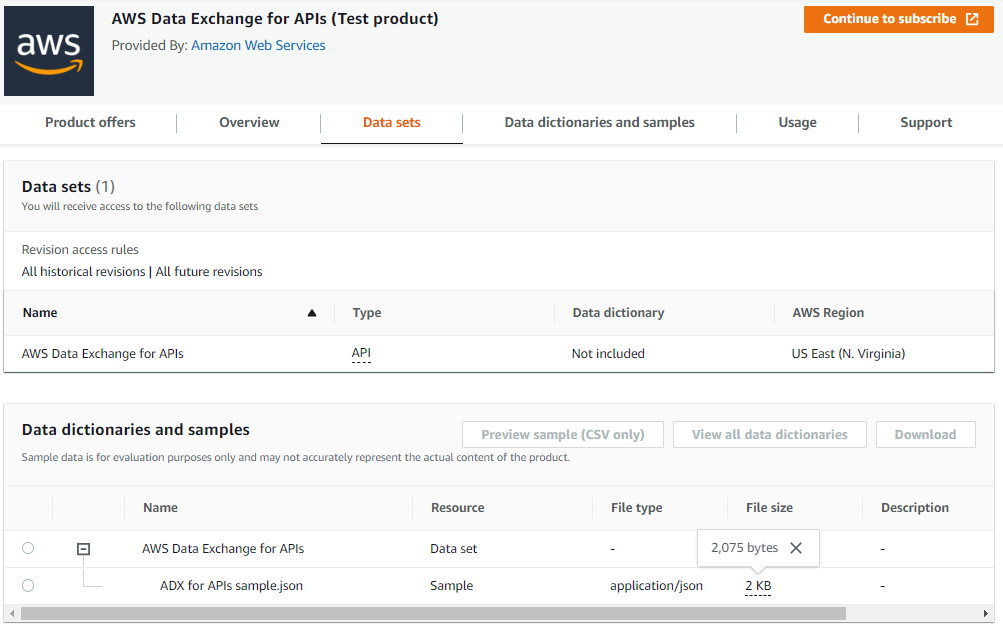Select the Data sets tab
1003x635 pixels.
[x=391, y=122]
